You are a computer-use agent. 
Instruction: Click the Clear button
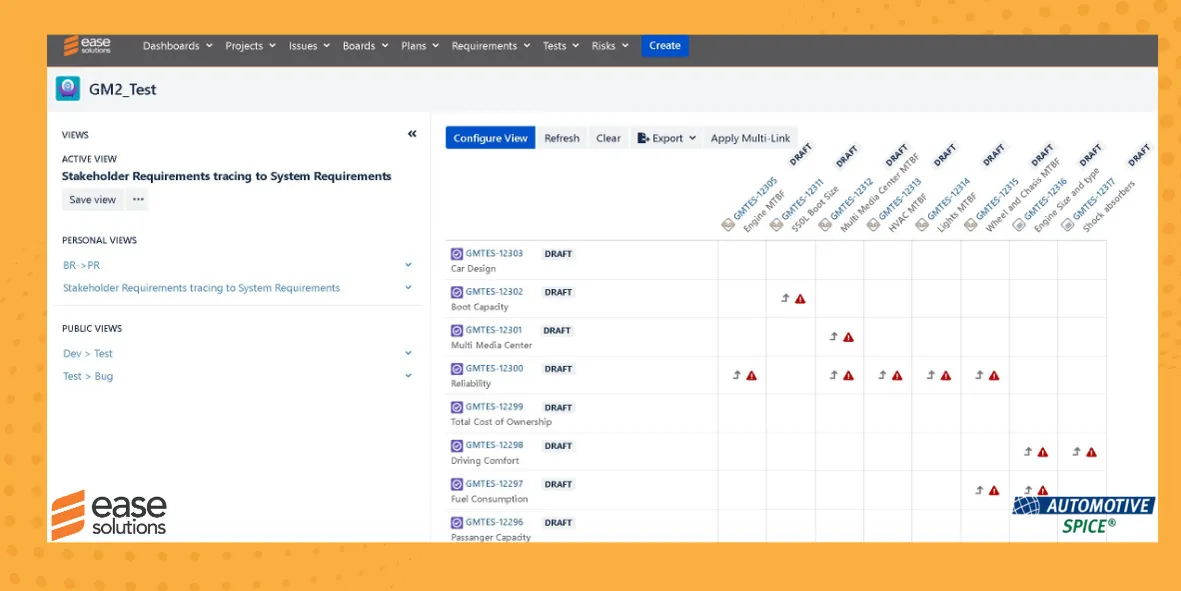609,138
